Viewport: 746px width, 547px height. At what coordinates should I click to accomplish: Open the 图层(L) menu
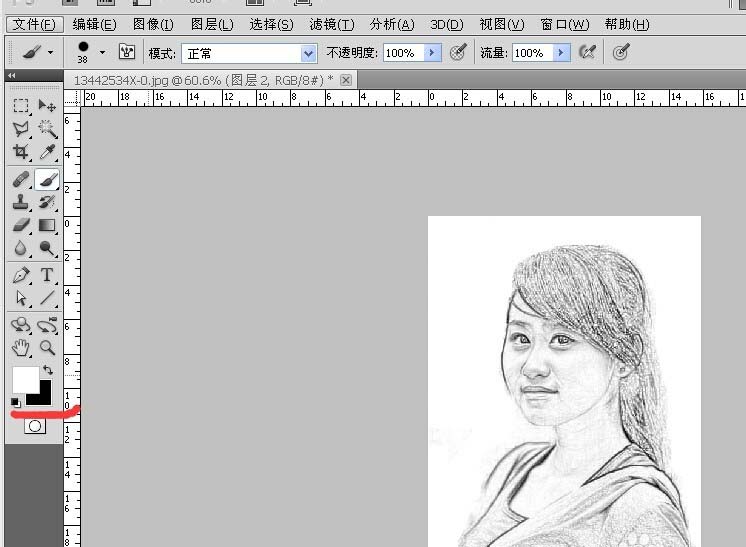click(x=212, y=24)
